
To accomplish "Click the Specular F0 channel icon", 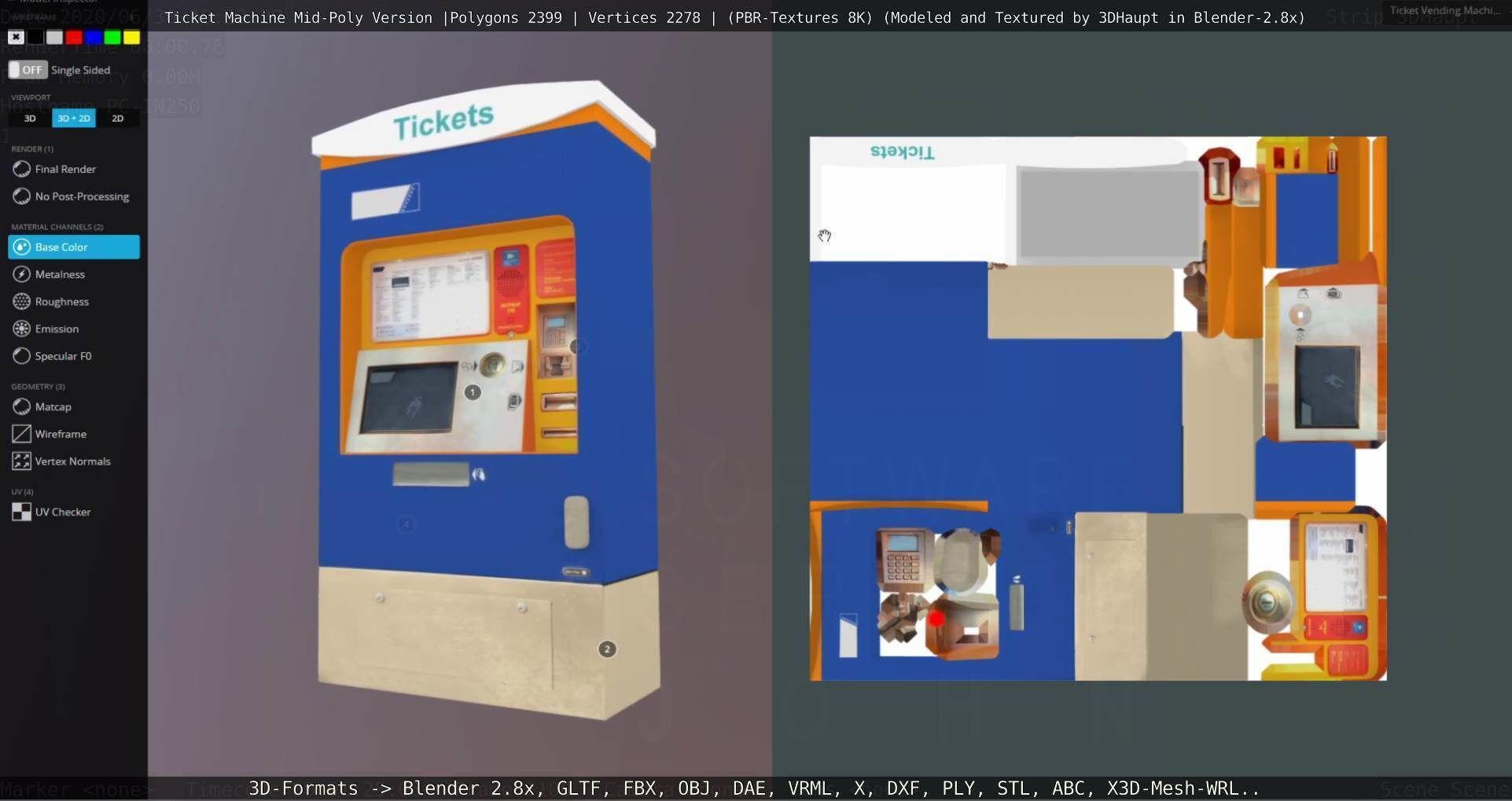I will tap(21, 356).
